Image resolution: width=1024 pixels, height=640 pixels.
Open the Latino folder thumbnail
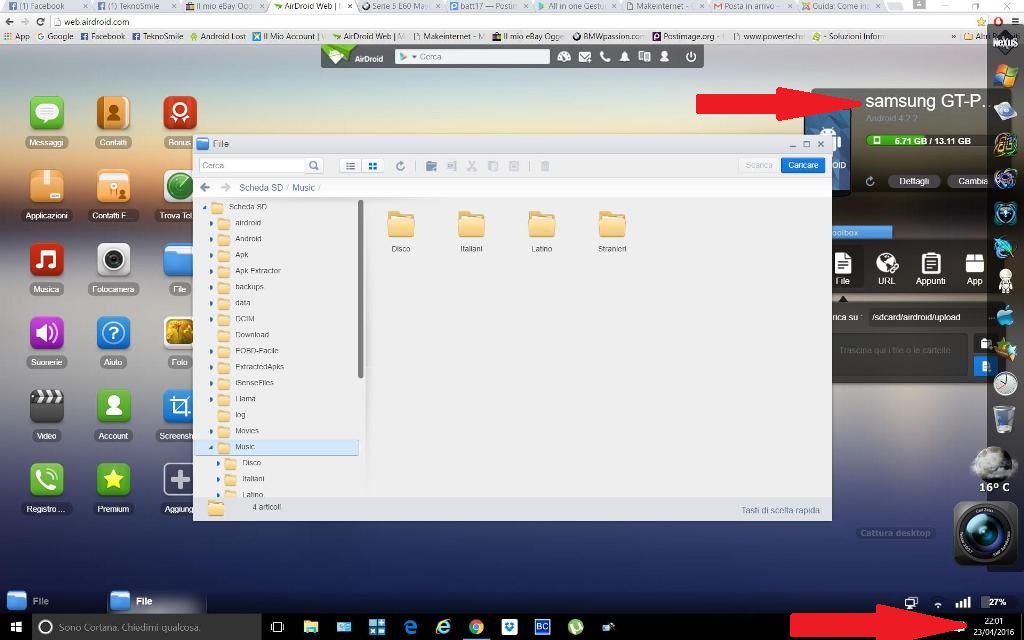point(541,225)
